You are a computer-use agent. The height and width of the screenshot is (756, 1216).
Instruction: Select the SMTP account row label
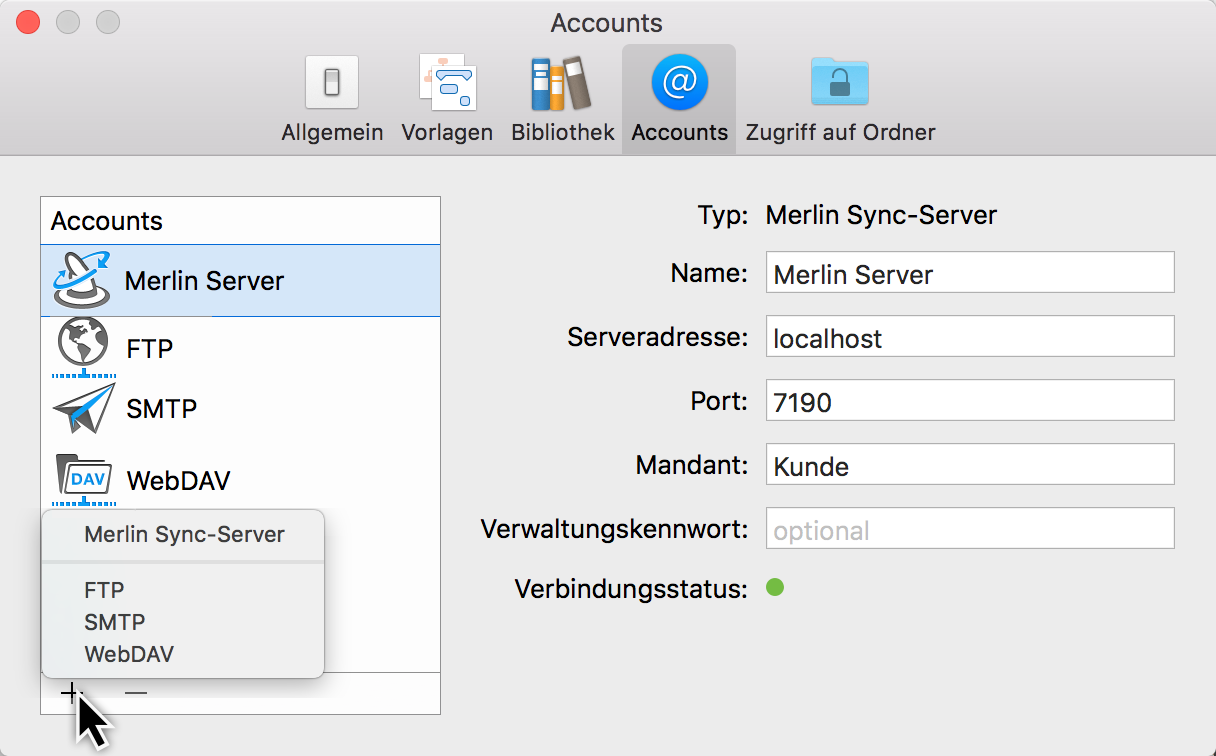(162, 409)
